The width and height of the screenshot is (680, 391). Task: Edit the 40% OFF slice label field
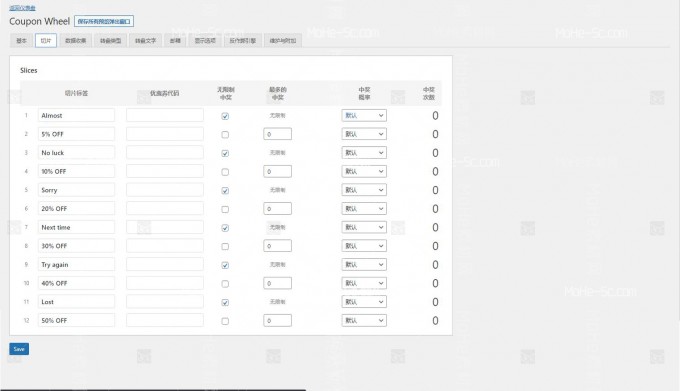pos(76,283)
